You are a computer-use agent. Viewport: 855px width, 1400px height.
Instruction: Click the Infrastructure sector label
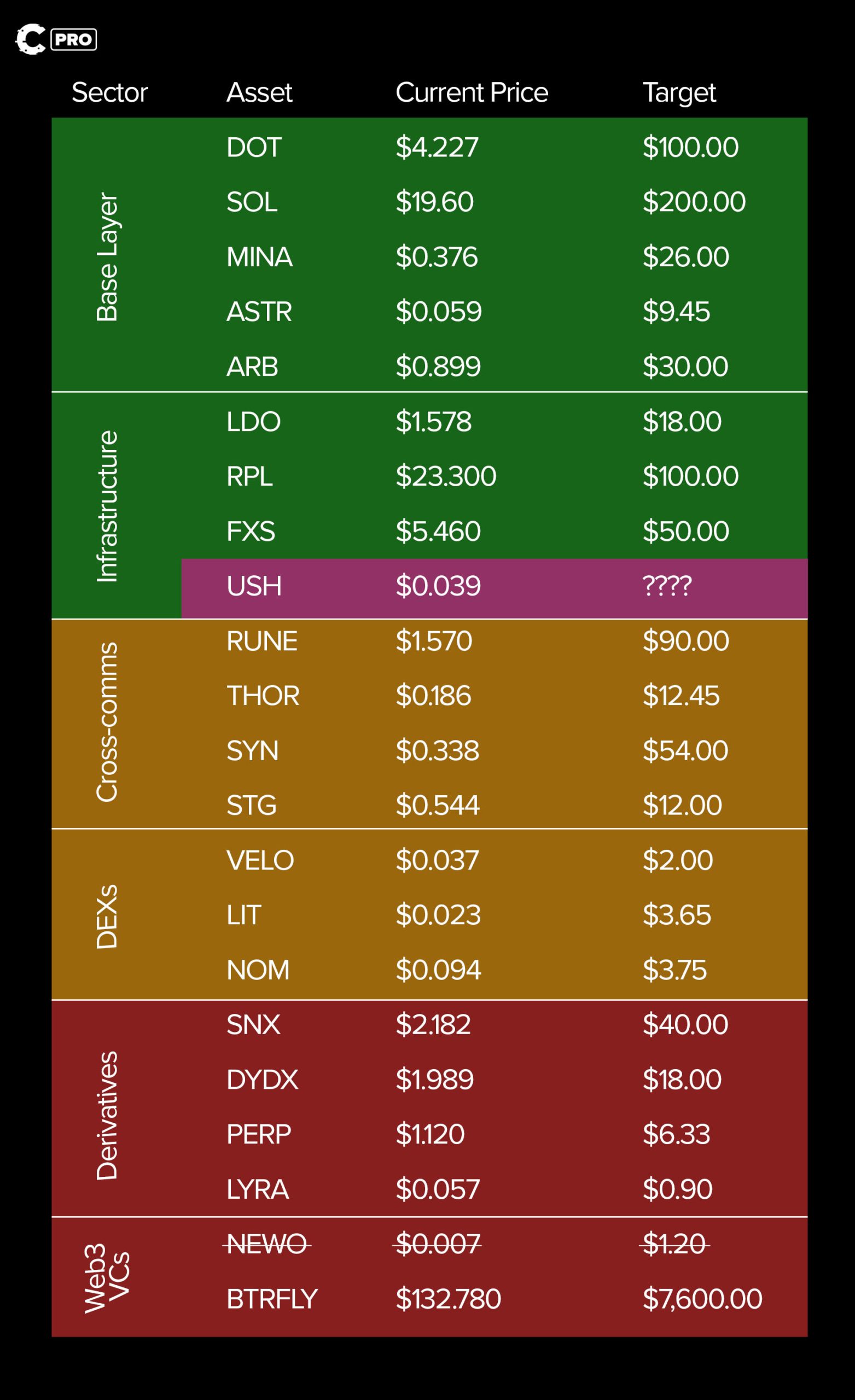click(107, 506)
